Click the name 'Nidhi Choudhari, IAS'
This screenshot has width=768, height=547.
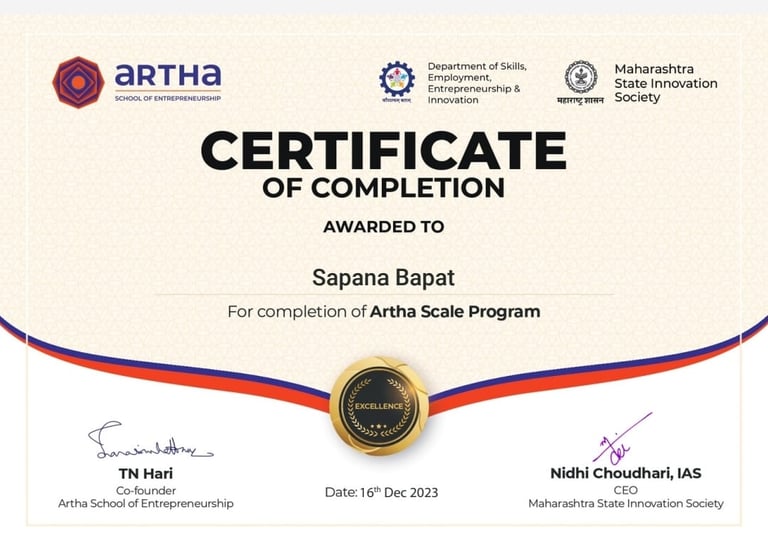pyautogui.click(x=626, y=474)
